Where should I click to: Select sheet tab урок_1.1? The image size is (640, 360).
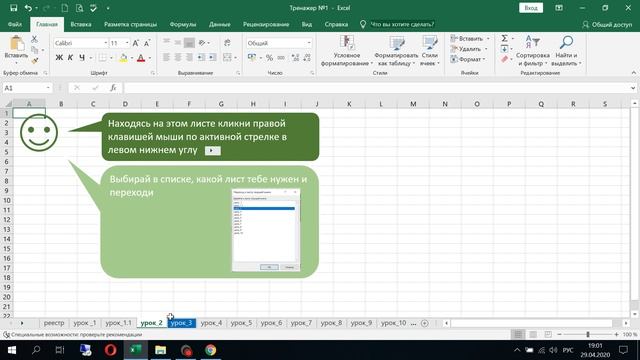(x=118, y=323)
